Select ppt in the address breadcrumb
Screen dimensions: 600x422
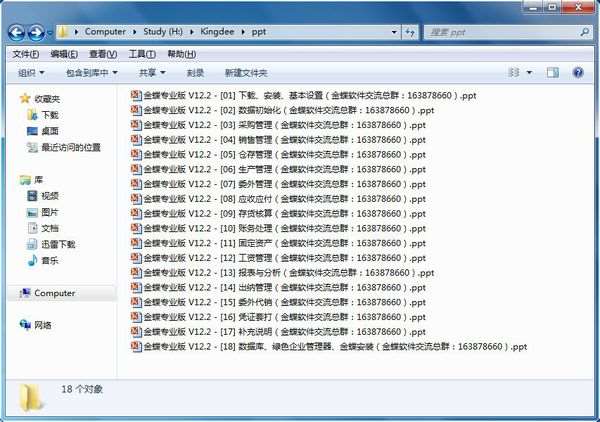[x=259, y=32]
